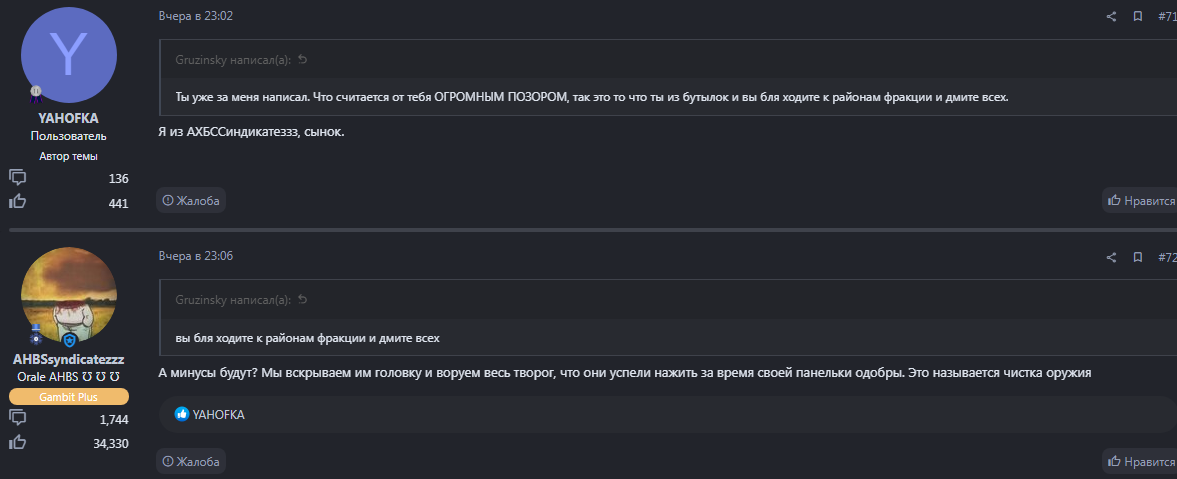Report YAHOFKA's post with Жалоба
Screen dimensions: 1177x479
click(x=191, y=201)
